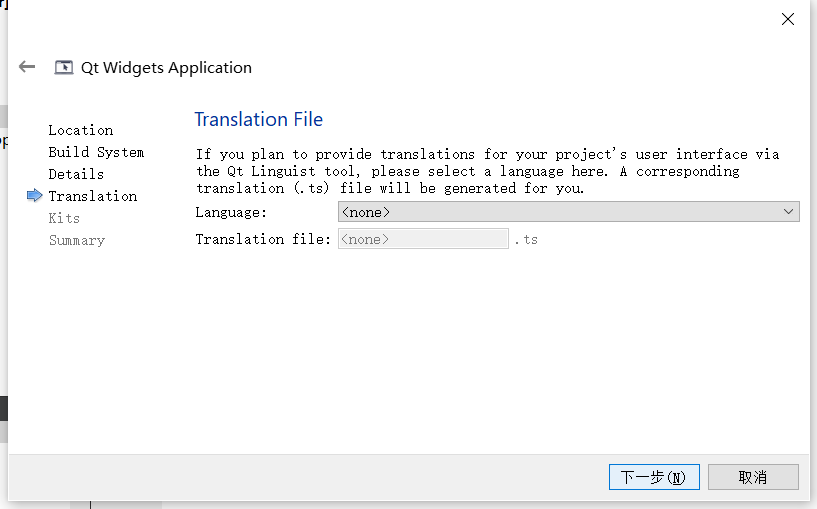
Task: Click the blue current-step arrow marker
Action: tap(34, 195)
